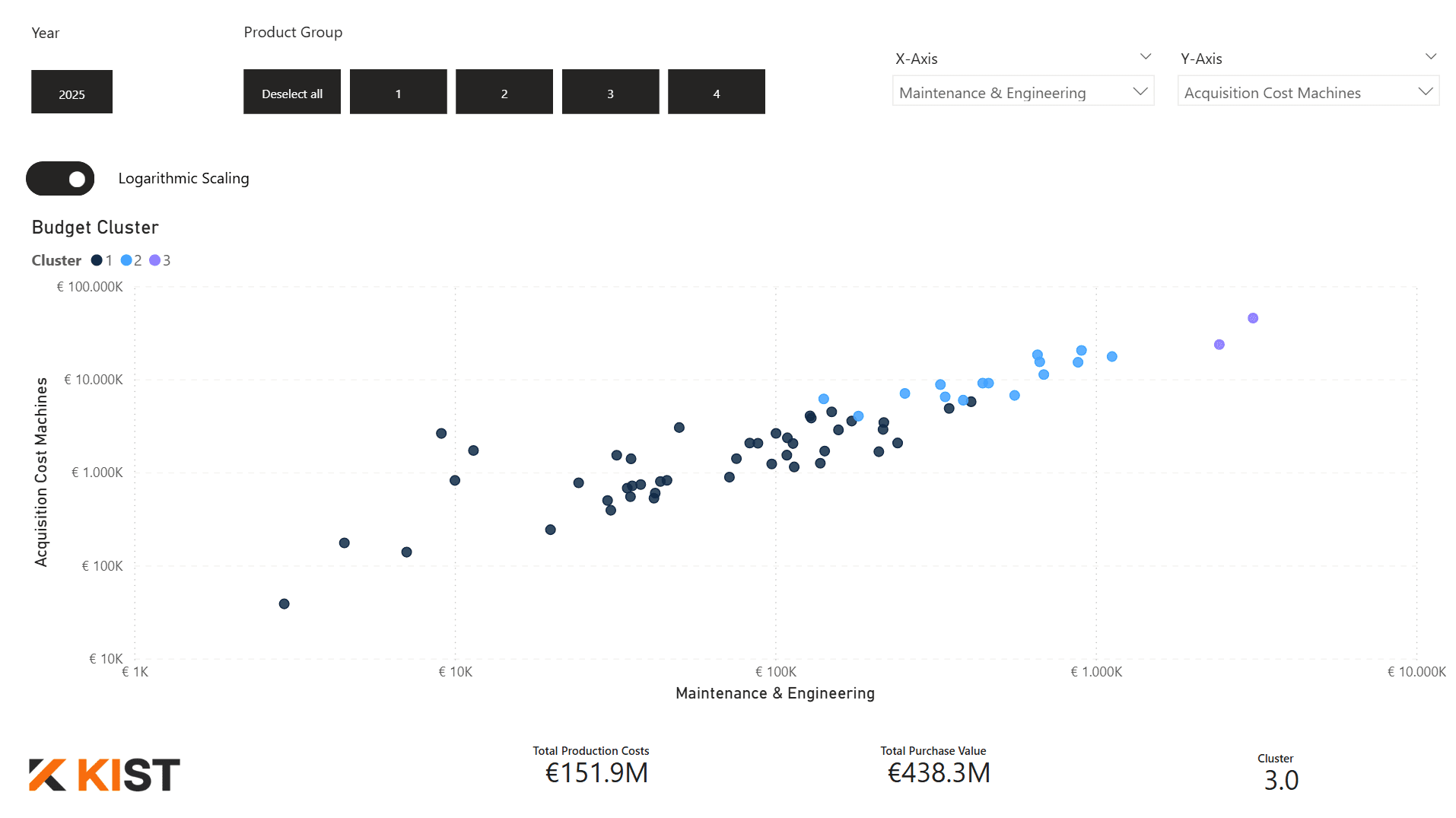Viewport: 1456px width, 818px height.
Task: Toggle the Logarithmic Scaling switch
Action: [60, 178]
